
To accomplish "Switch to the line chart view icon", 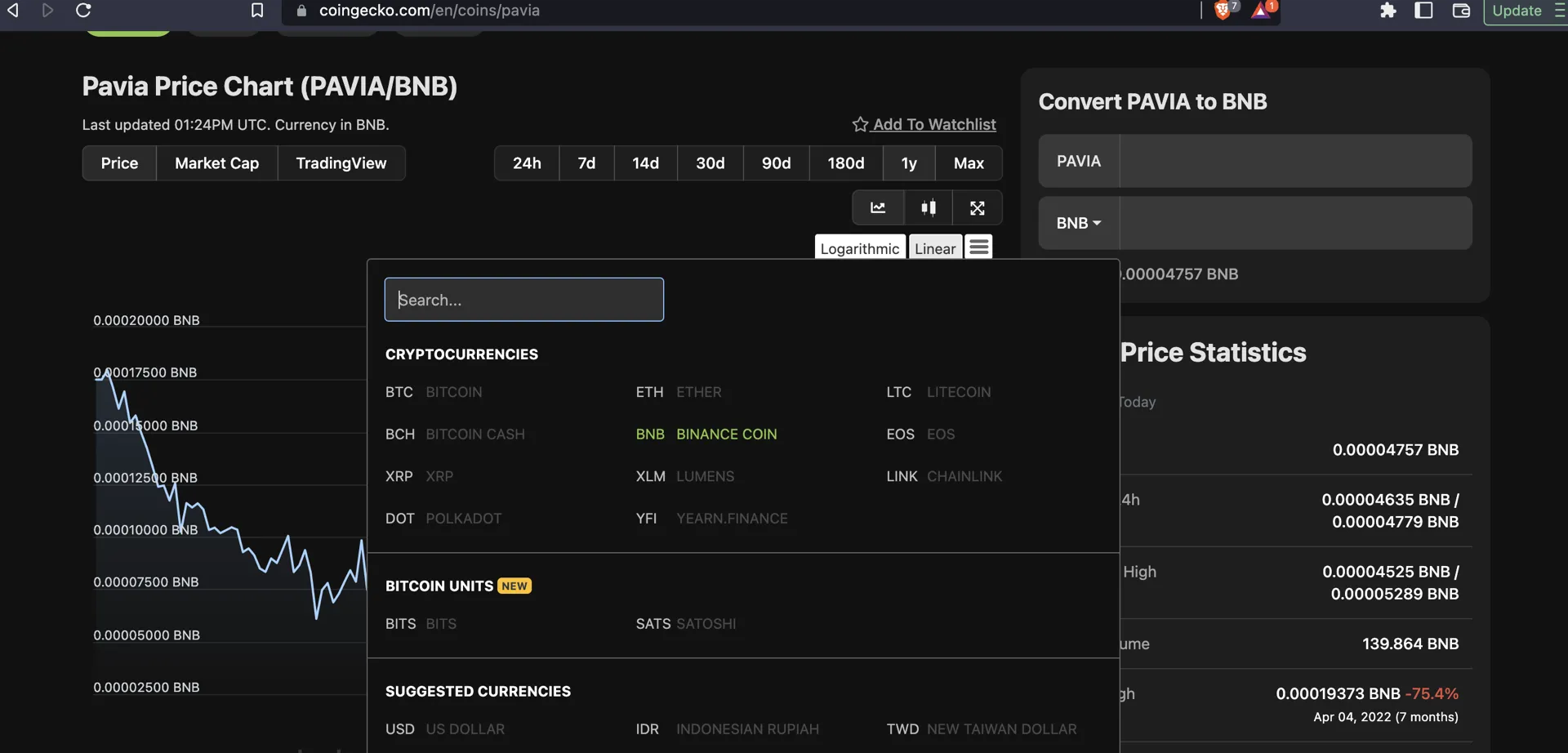I will click(x=878, y=207).
